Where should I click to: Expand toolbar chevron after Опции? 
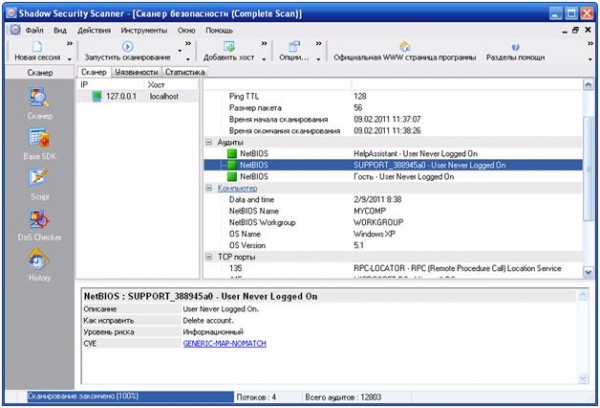coord(318,44)
